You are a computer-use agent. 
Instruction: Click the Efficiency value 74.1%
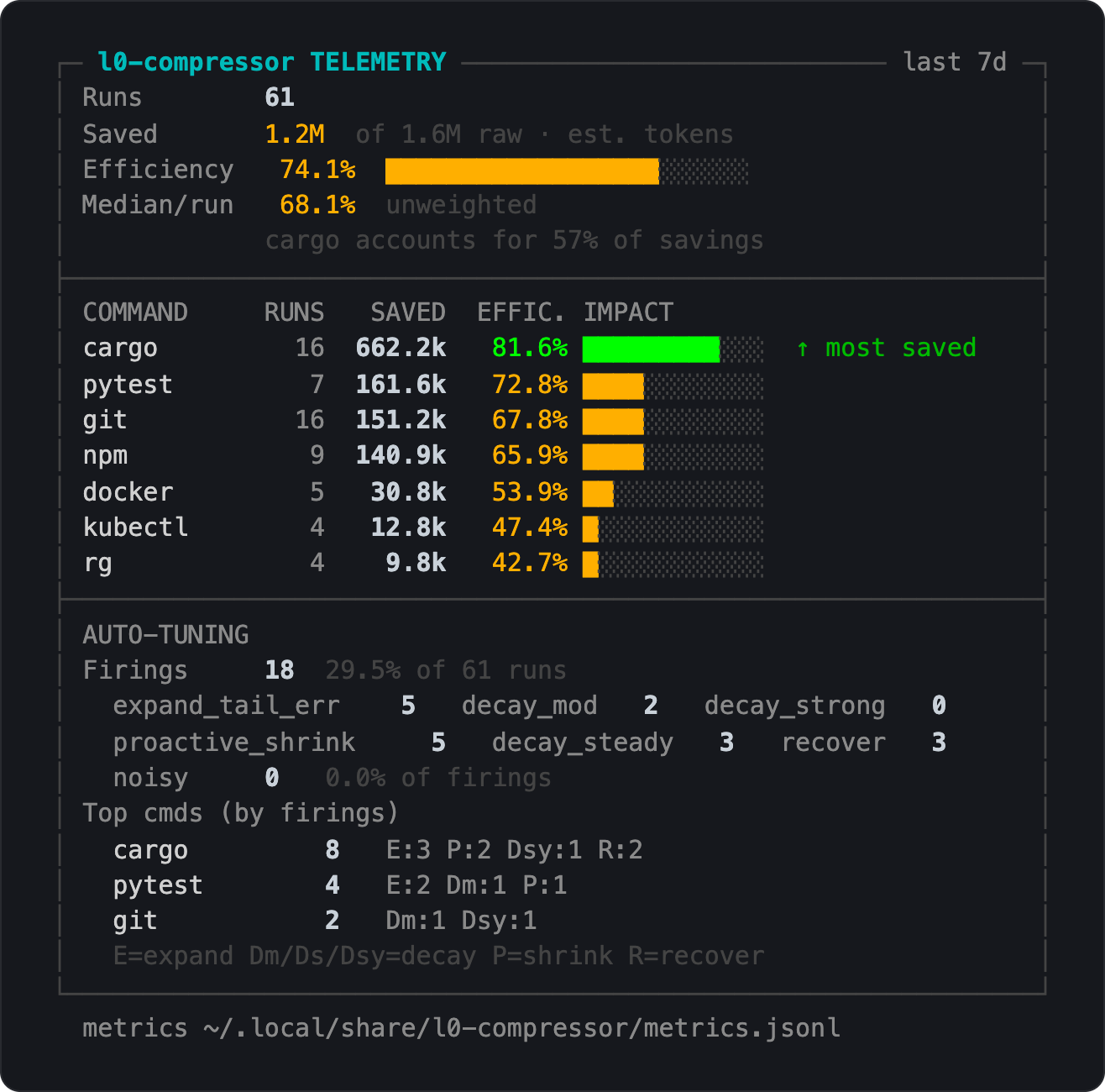coord(317,170)
